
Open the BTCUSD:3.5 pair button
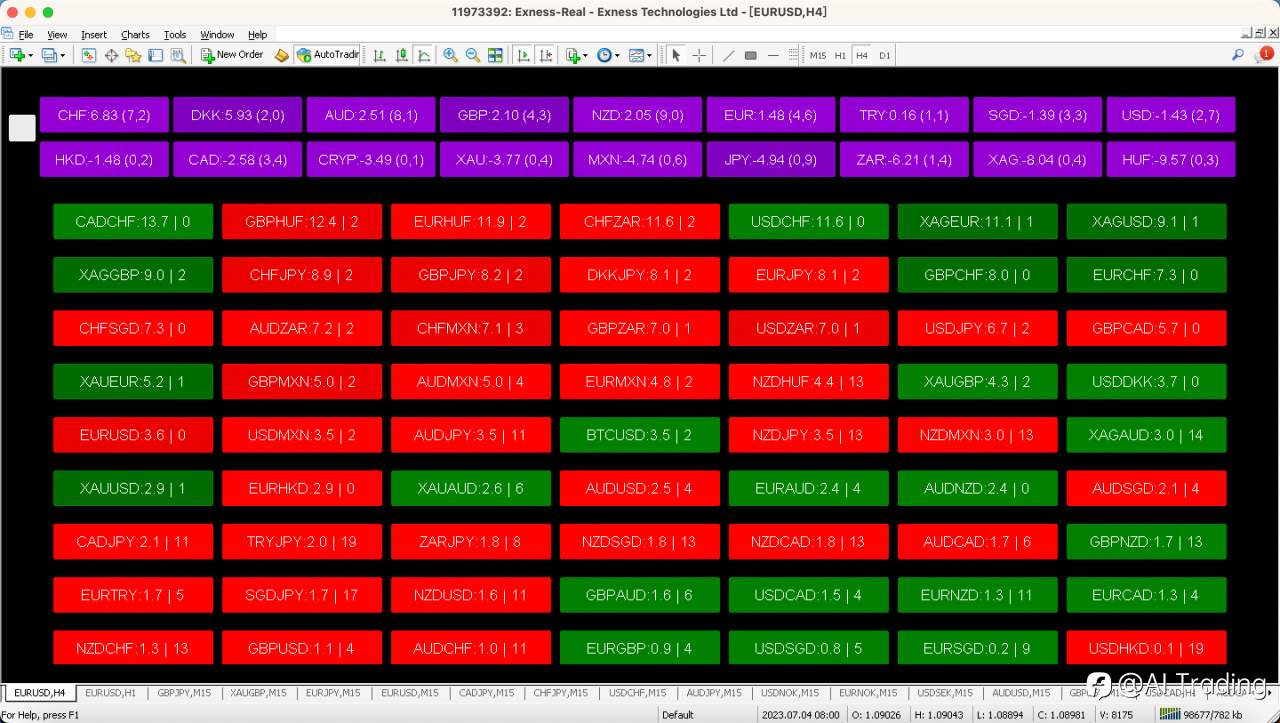point(640,435)
